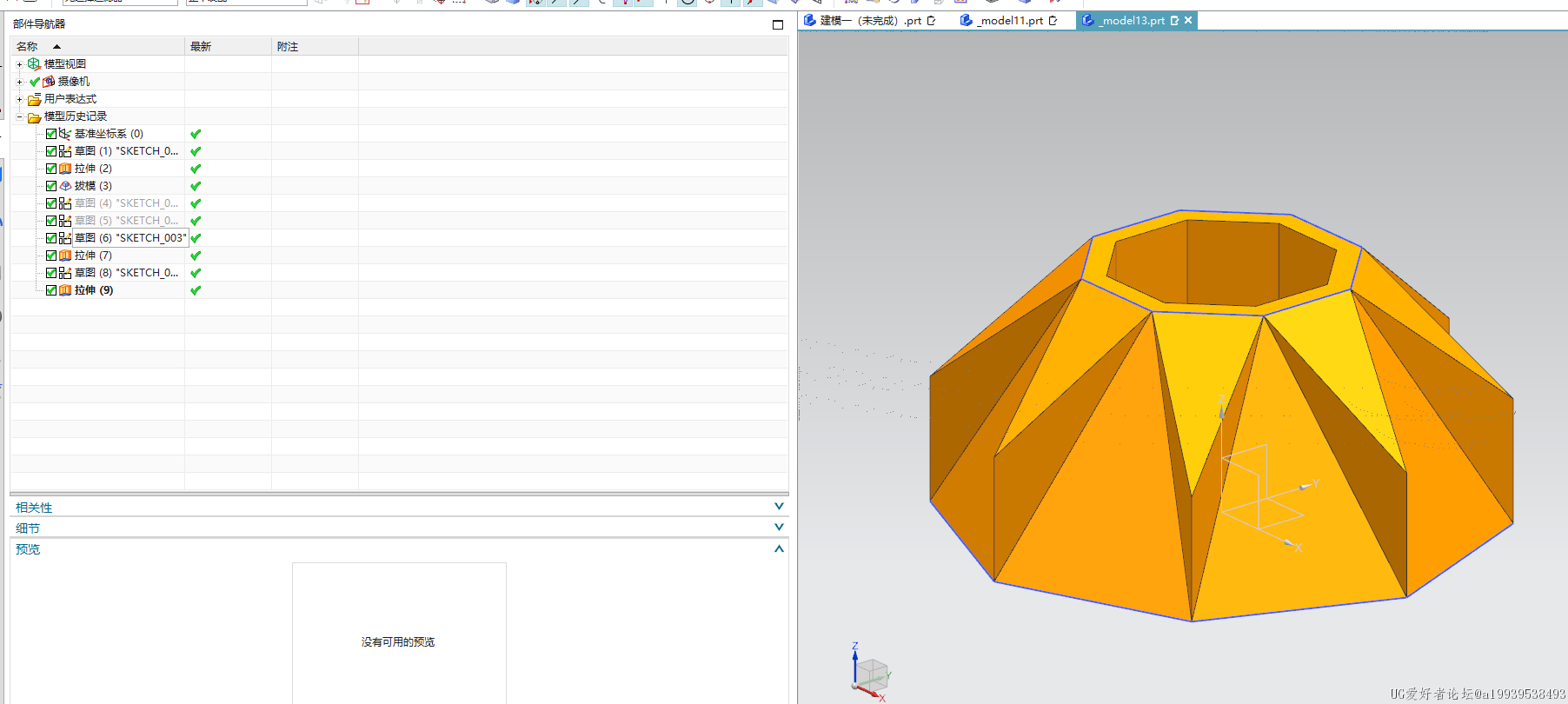Expand the 摄像机 tree node
Image resolution: width=1568 pixels, height=704 pixels.
19,82
